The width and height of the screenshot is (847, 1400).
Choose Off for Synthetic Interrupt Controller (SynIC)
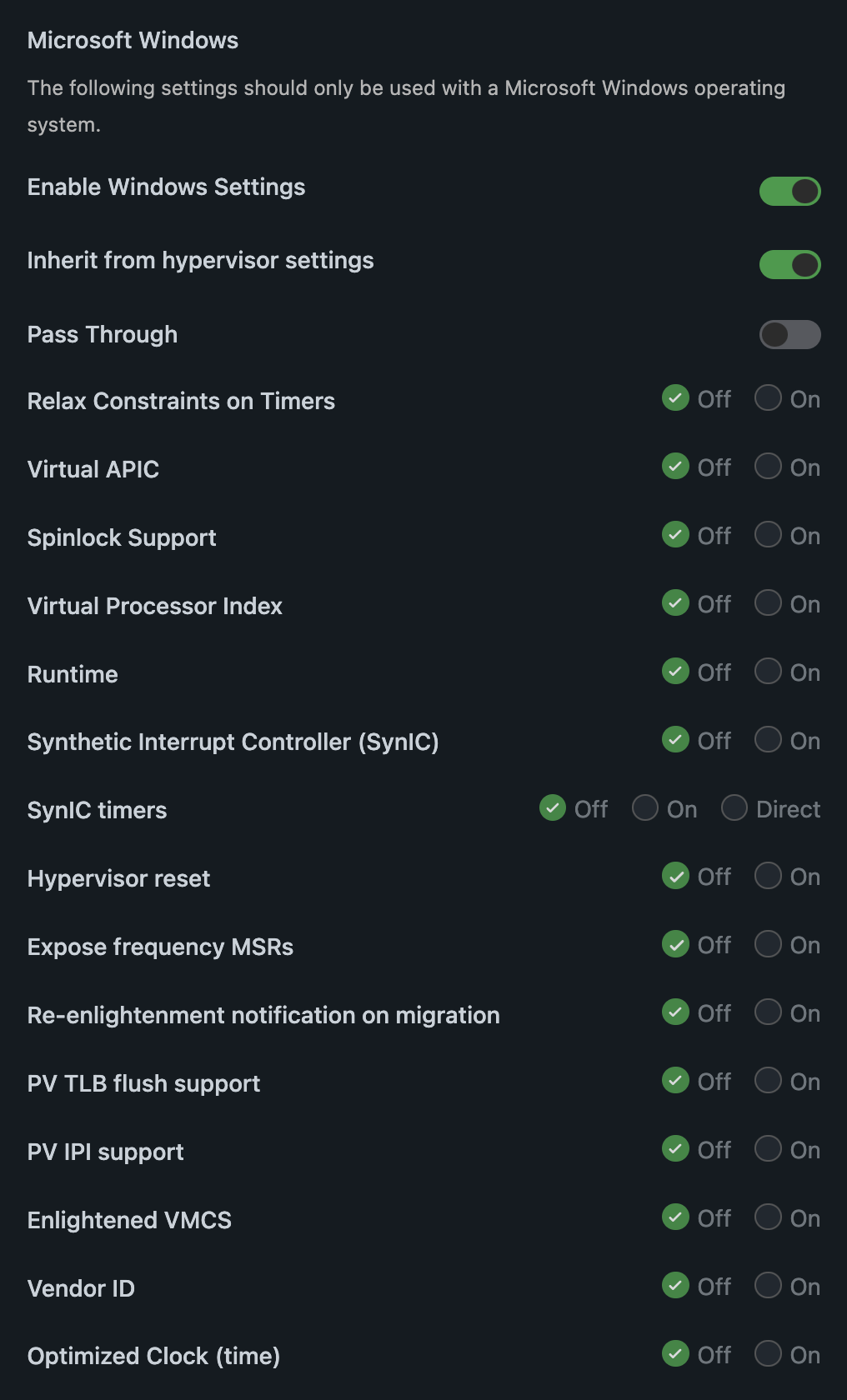click(x=675, y=740)
